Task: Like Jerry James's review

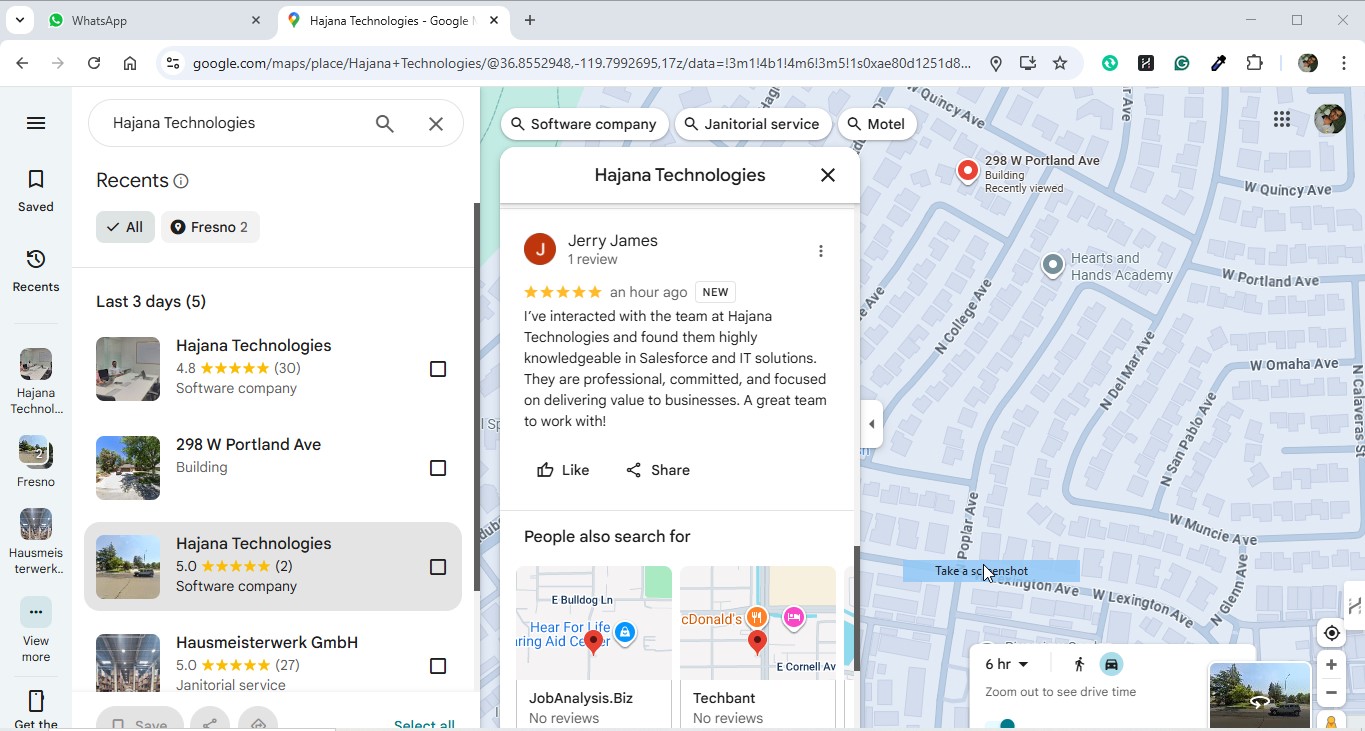Action: tap(563, 470)
